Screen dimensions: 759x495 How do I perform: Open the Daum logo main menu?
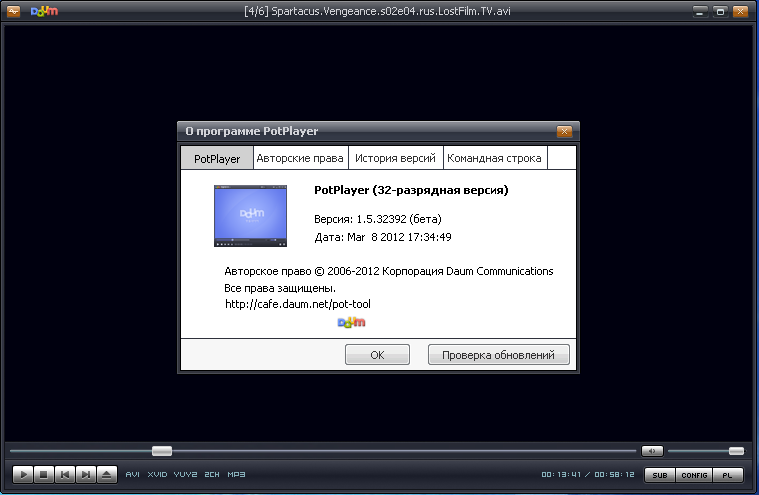tap(44, 12)
